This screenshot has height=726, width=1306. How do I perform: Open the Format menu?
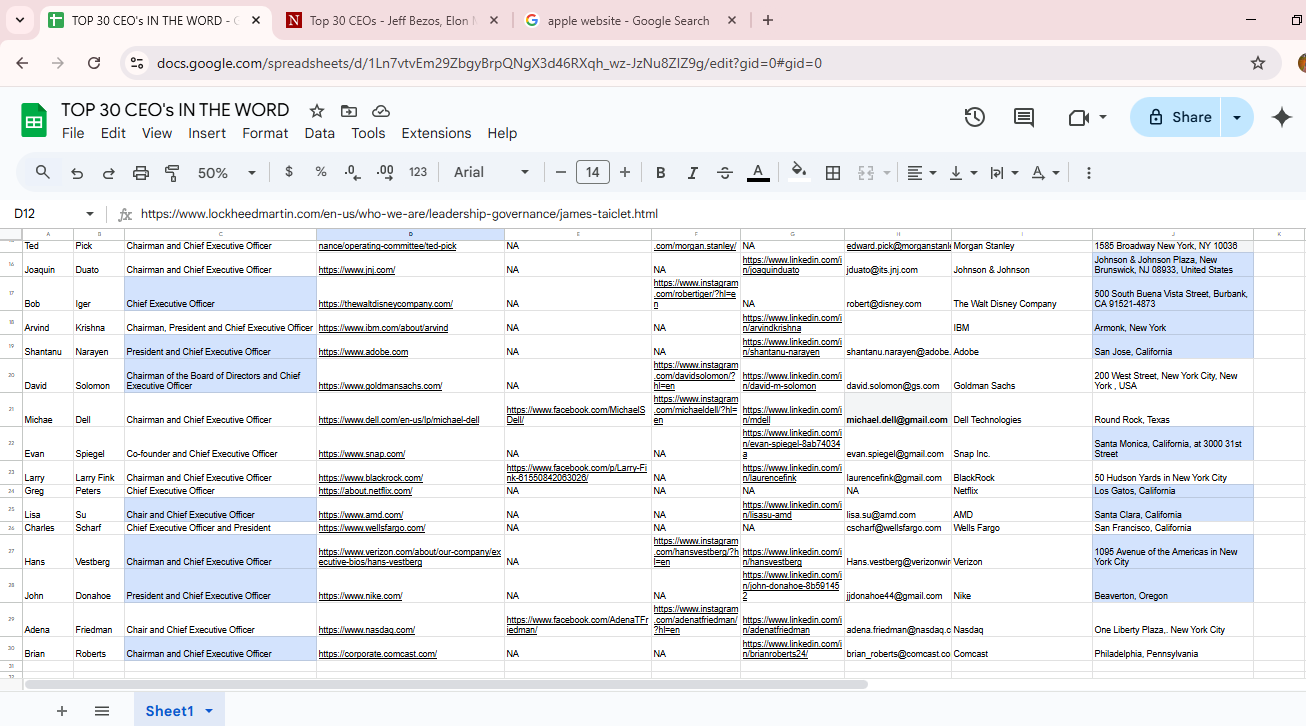point(265,133)
